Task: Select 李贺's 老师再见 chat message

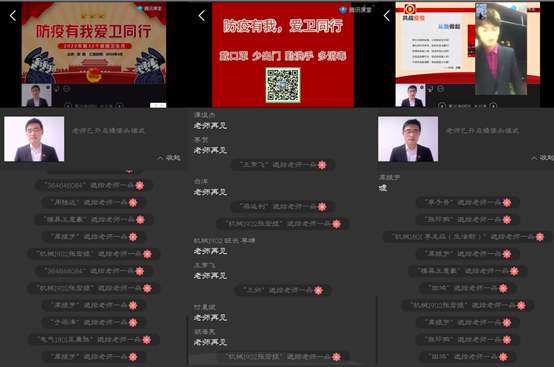Action: (210, 150)
